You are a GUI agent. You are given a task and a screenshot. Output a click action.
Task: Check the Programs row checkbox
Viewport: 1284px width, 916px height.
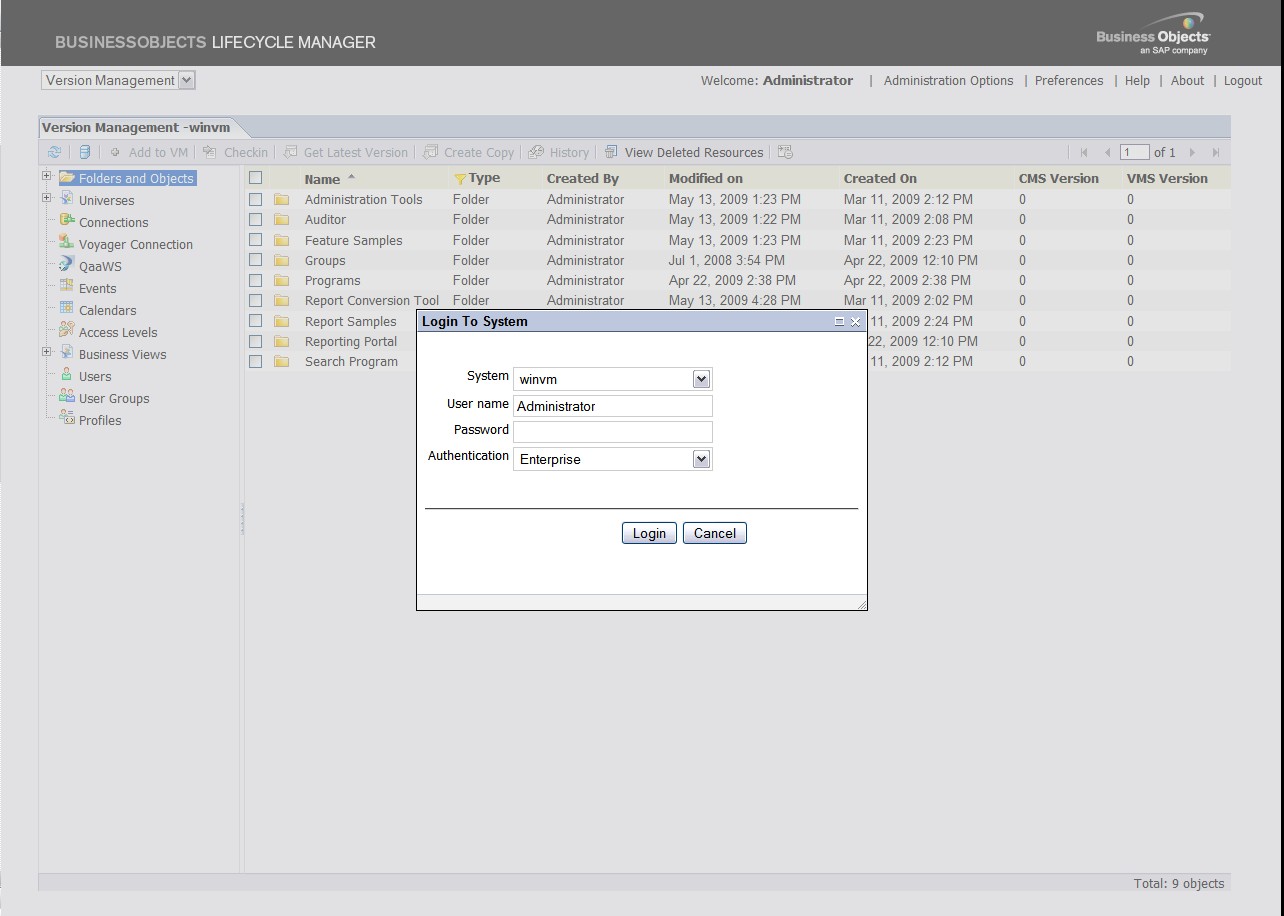(255, 280)
